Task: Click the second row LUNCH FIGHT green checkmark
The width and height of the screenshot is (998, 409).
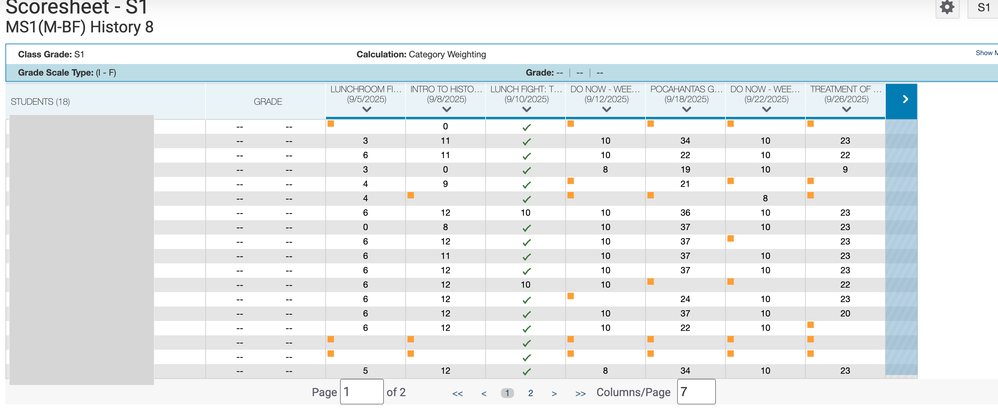Action: [x=526, y=142]
